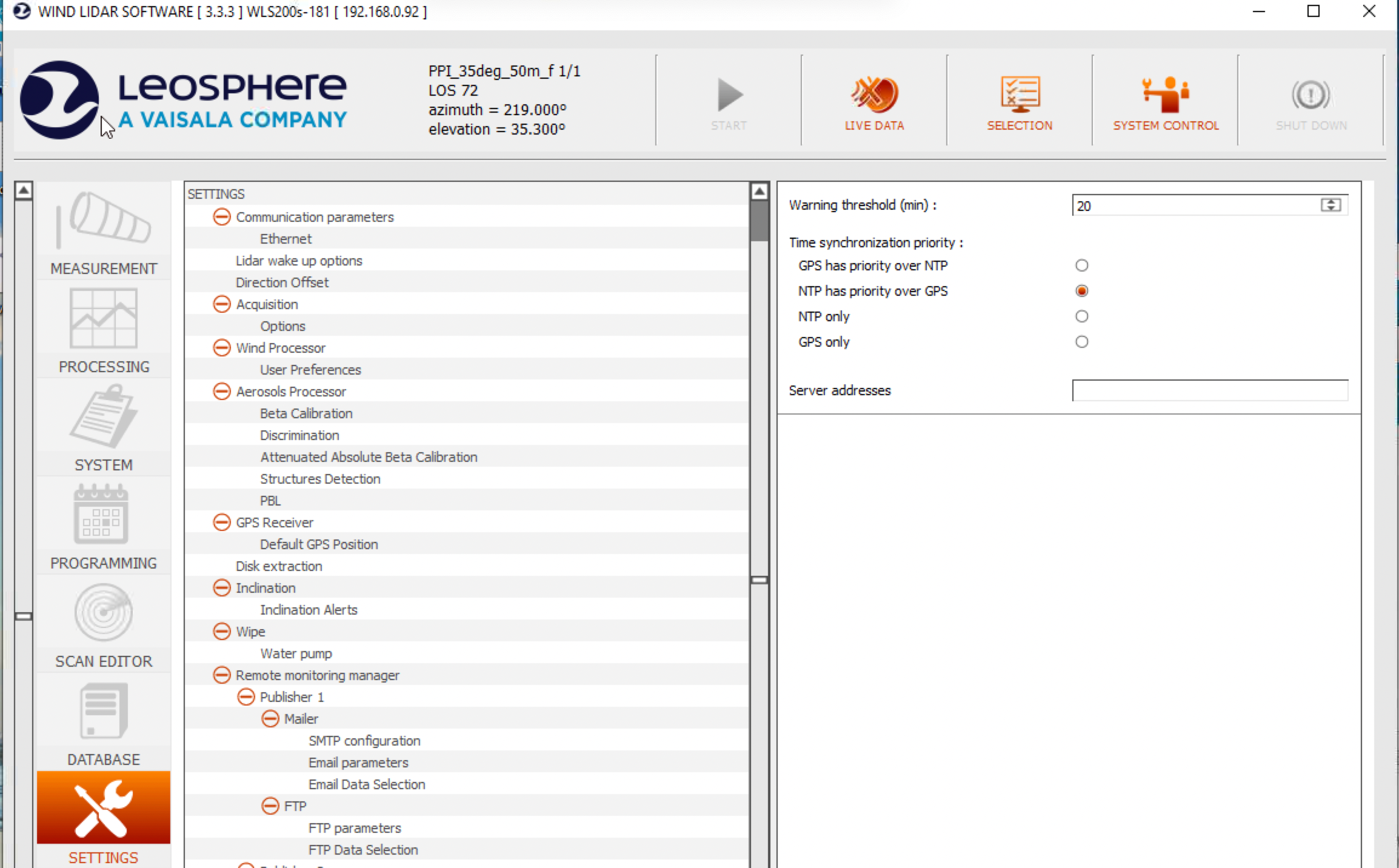Open the Database sidebar section
This screenshot has width=1399, height=868.
point(104,724)
